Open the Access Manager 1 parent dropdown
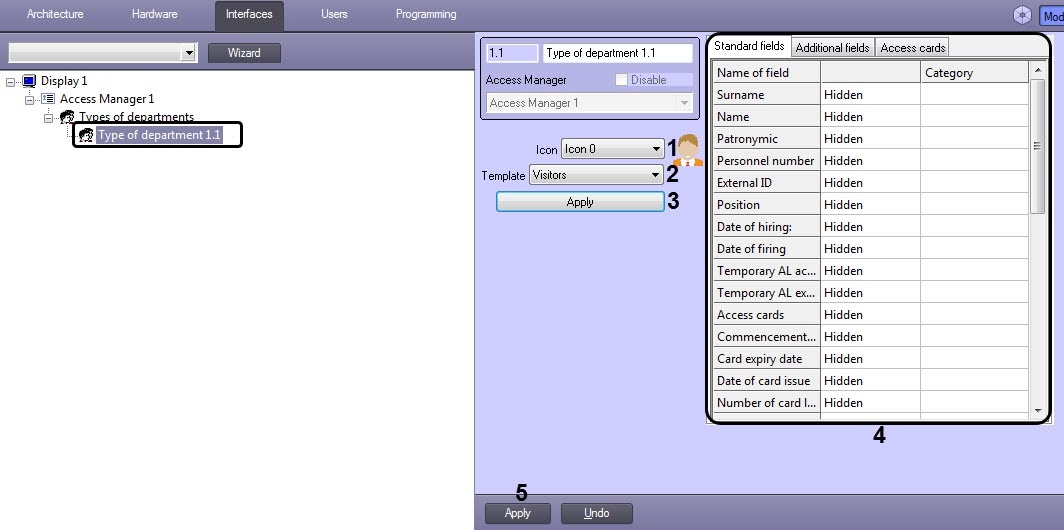 coord(684,103)
